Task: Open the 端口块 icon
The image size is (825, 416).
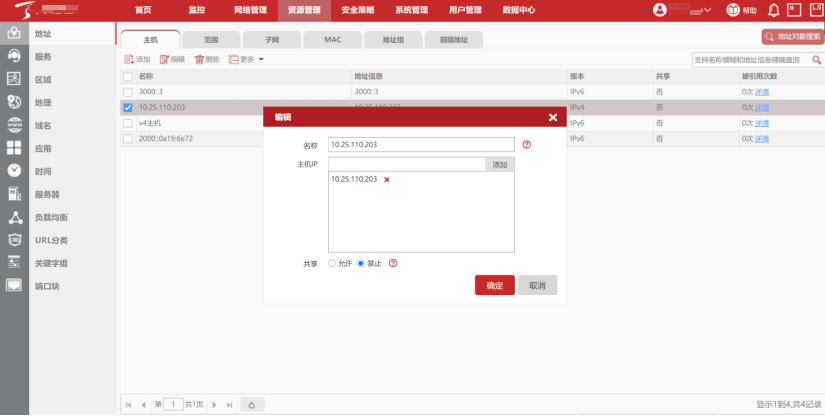Action: [14, 286]
